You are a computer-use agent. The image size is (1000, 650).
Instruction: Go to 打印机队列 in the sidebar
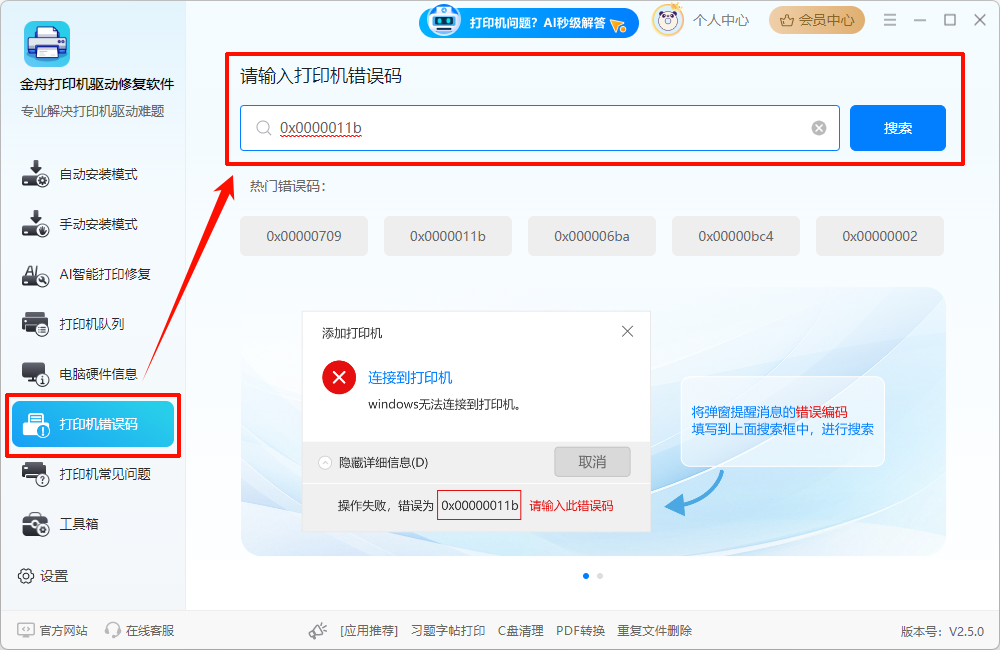point(92,324)
